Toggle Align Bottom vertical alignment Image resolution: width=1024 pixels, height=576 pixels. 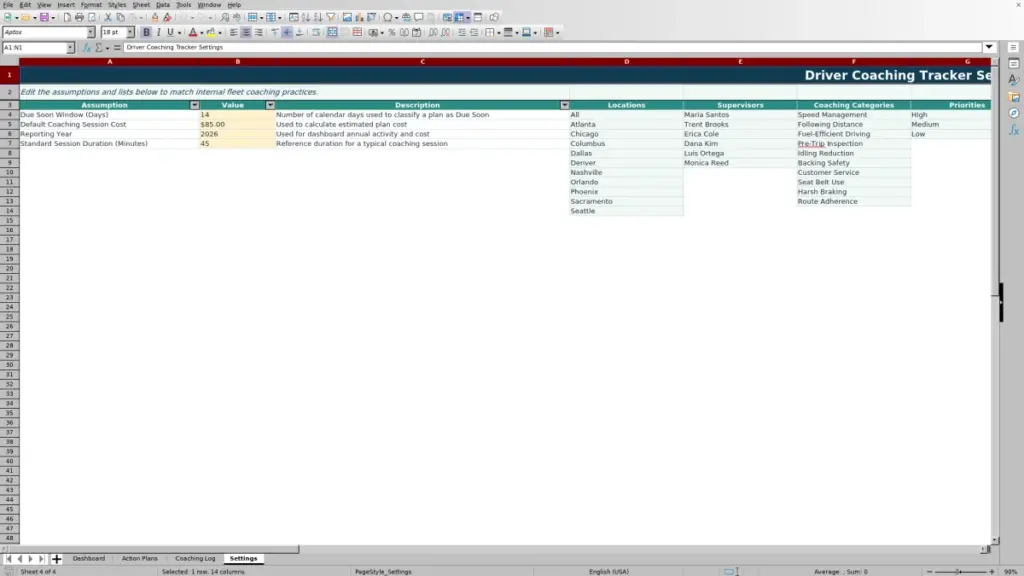(299, 32)
